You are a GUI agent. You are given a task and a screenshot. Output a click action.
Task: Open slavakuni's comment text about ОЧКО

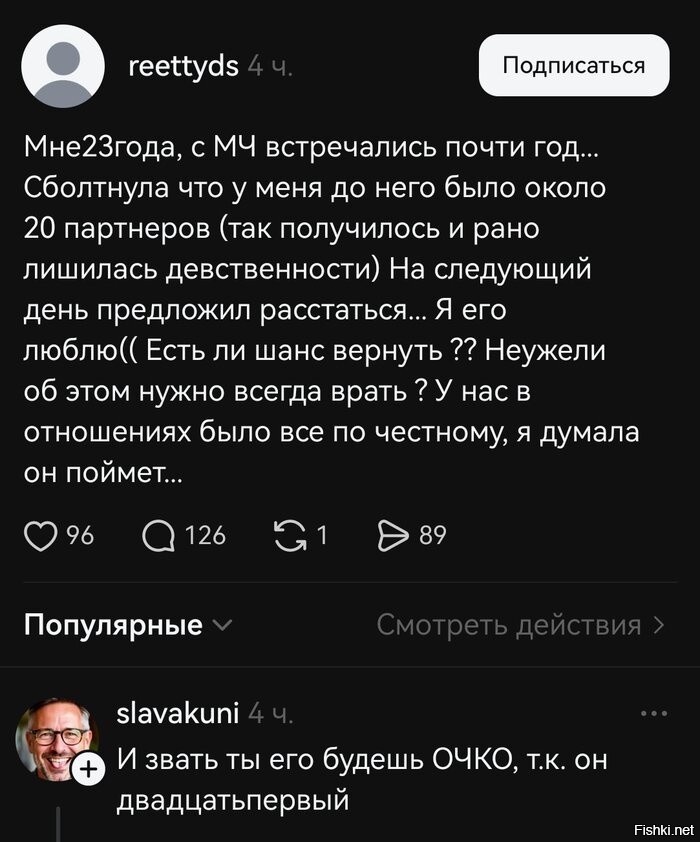(362, 780)
